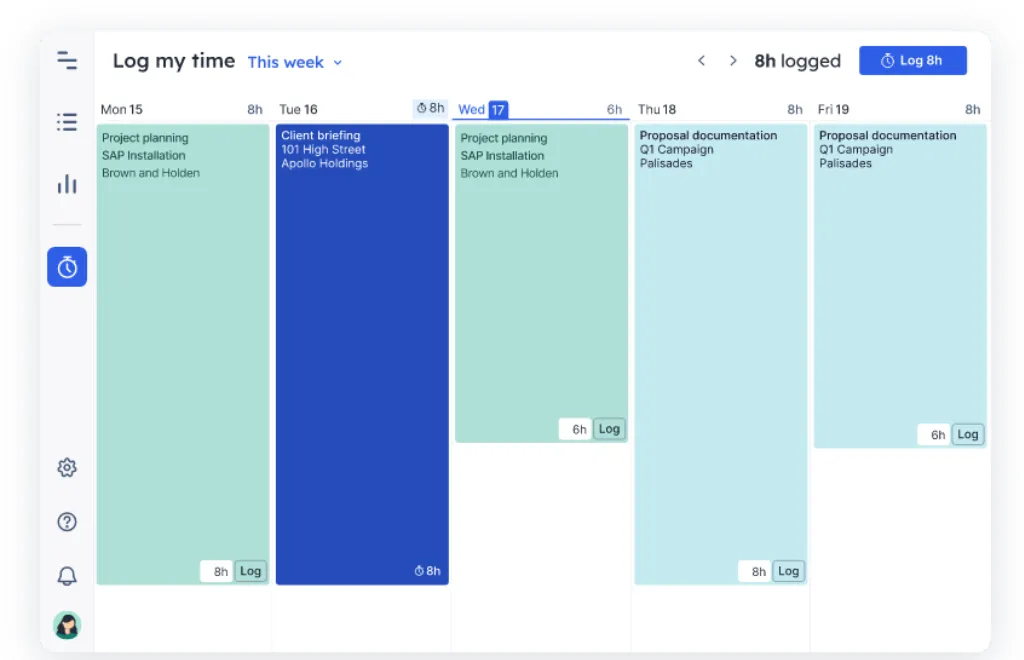
Task: Log Monday's Project planning entry
Action: pyautogui.click(x=250, y=571)
